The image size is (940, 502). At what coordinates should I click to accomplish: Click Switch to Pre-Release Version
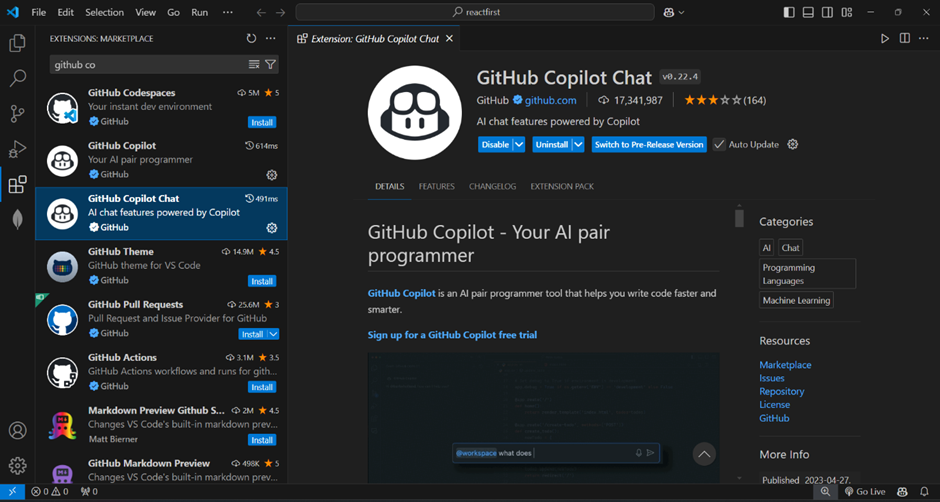click(649, 145)
